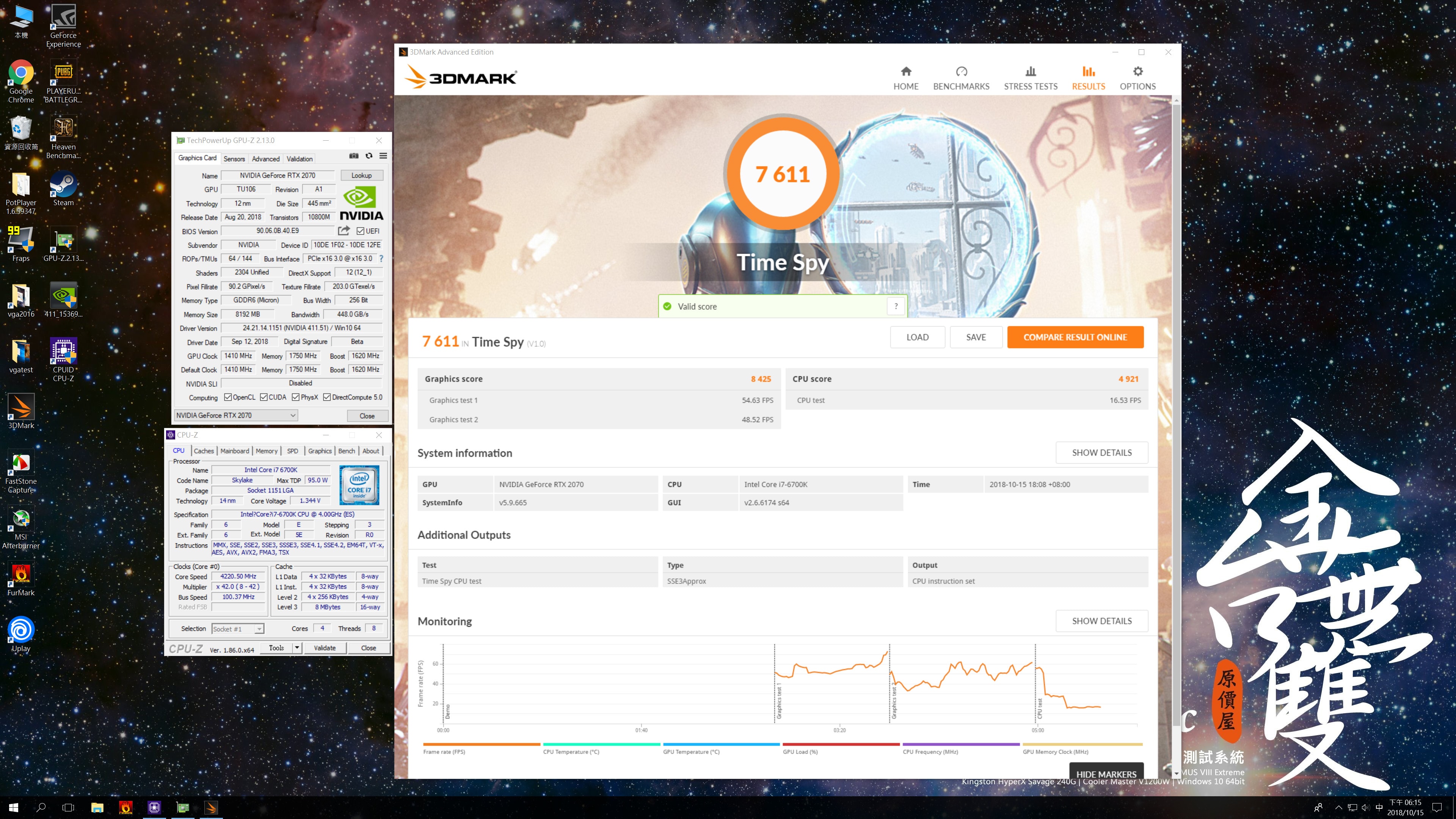Show details for System information
1456x819 pixels.
(x=1101, y=452)
